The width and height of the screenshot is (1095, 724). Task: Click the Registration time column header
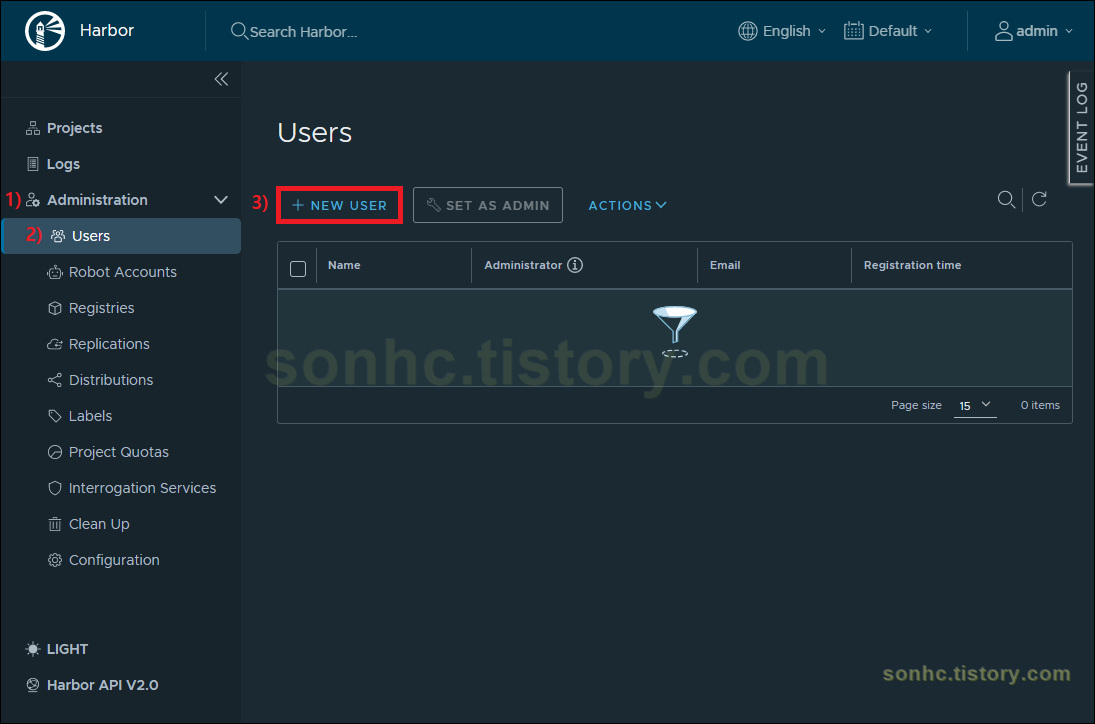(x=912, y=265)
